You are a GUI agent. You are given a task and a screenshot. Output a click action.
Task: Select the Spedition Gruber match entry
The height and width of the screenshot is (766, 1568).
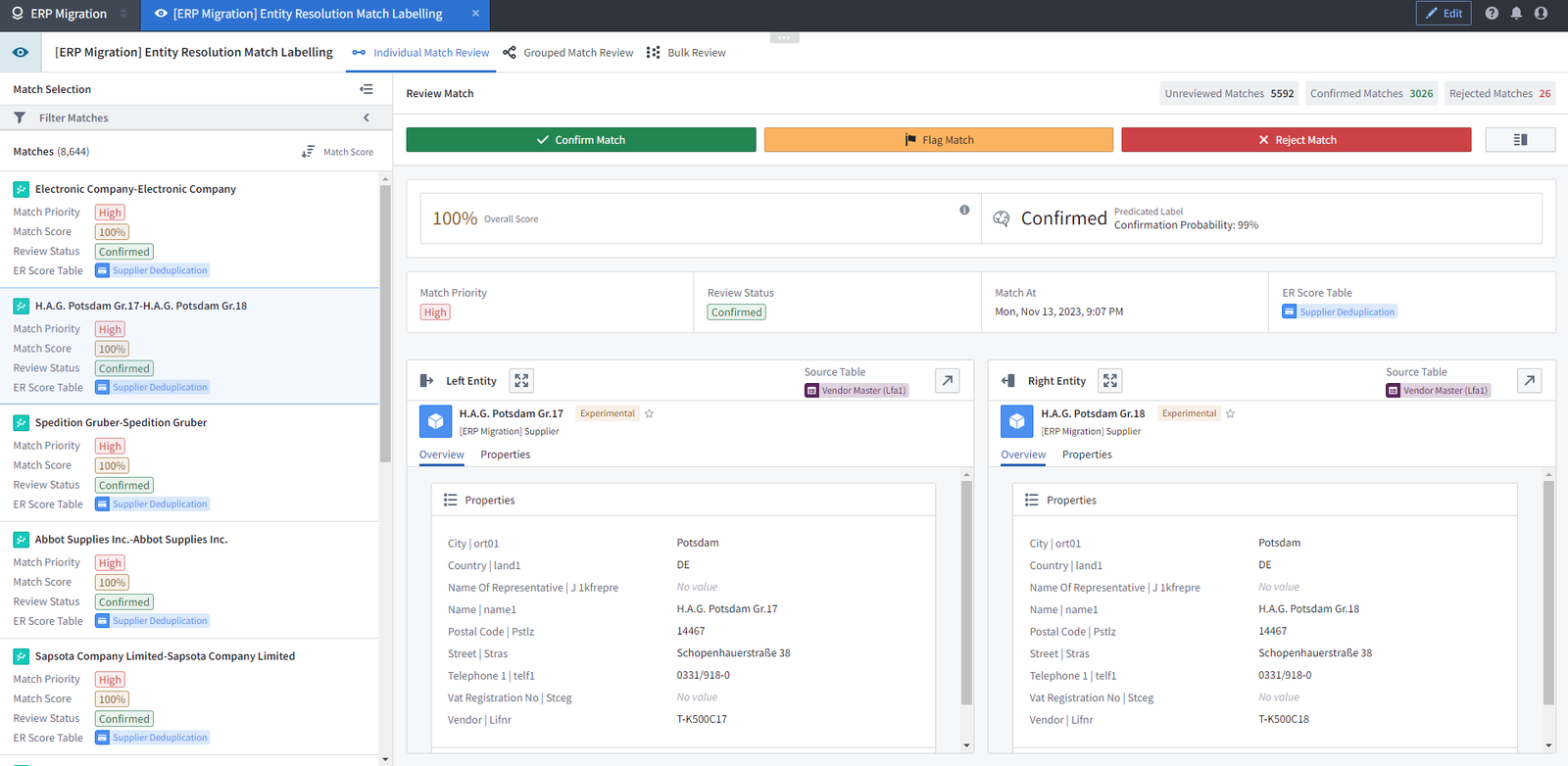click(121, 423)
